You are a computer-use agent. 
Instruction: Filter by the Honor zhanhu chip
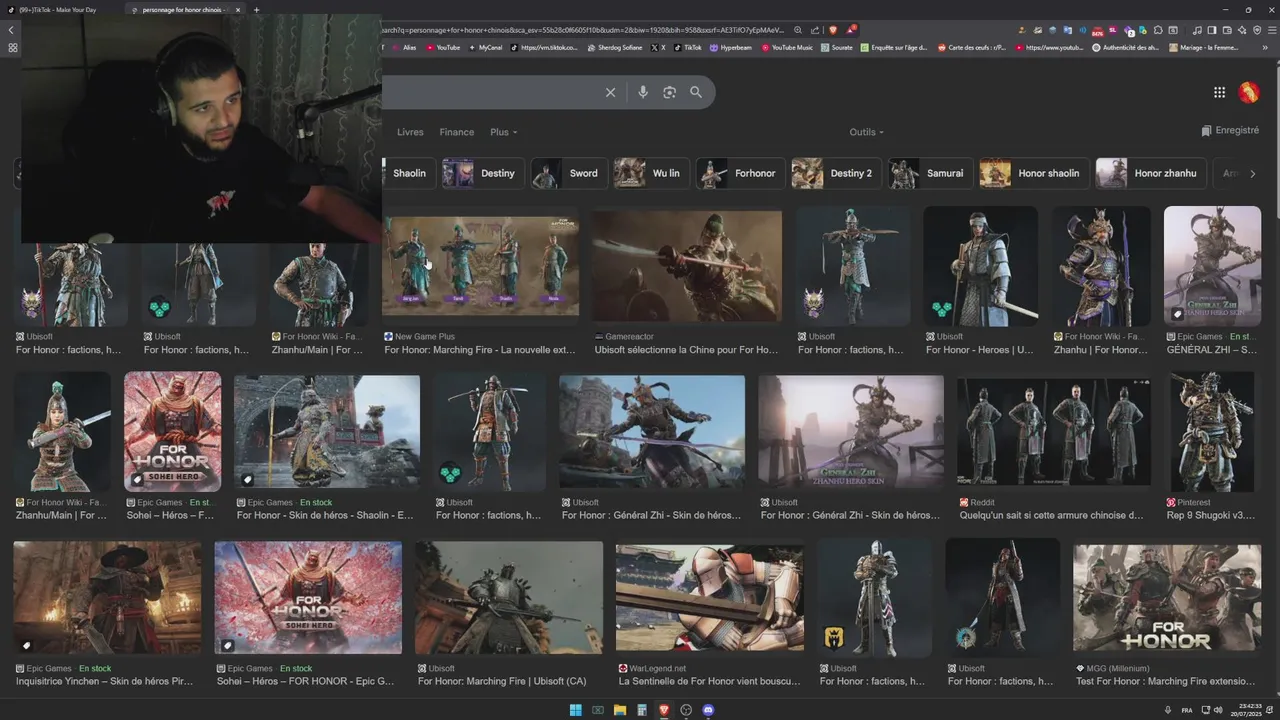click(x=1150, y=173)
